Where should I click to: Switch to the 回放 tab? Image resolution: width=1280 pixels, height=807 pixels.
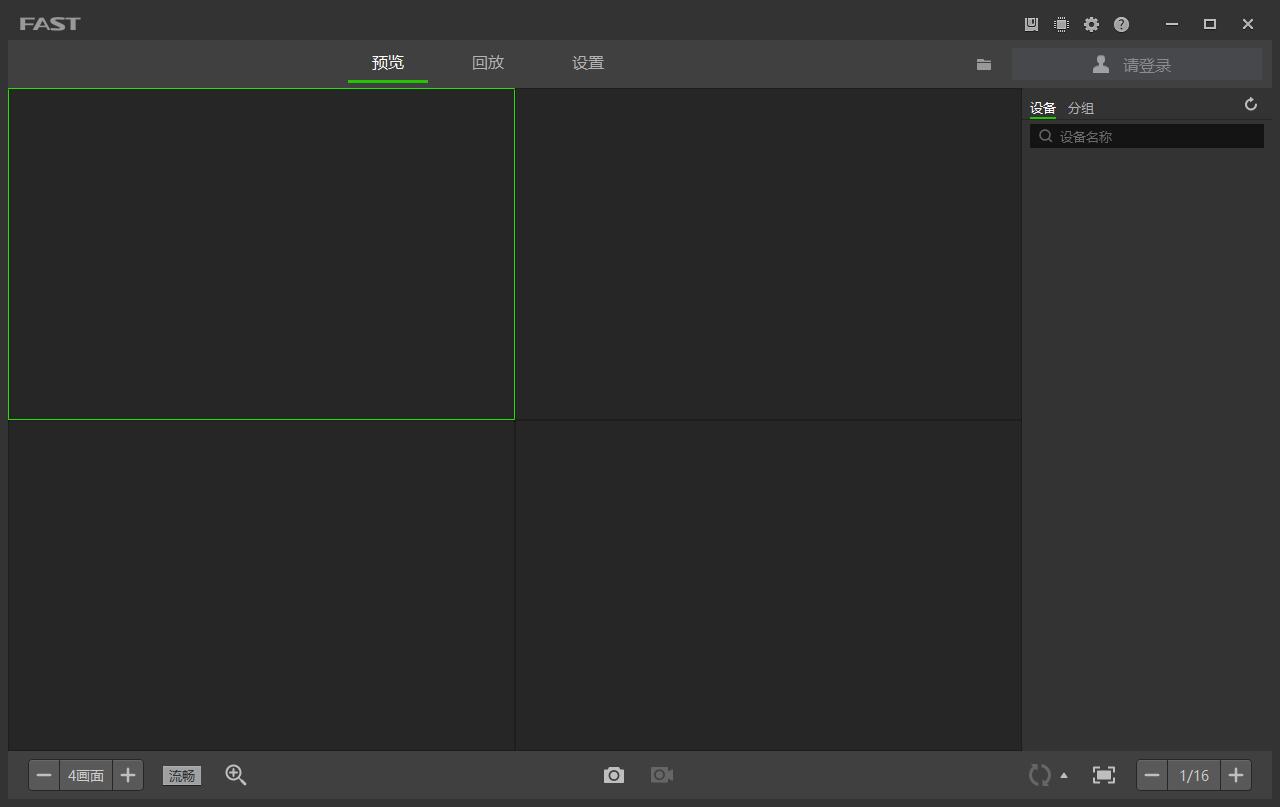pos(488,63)
